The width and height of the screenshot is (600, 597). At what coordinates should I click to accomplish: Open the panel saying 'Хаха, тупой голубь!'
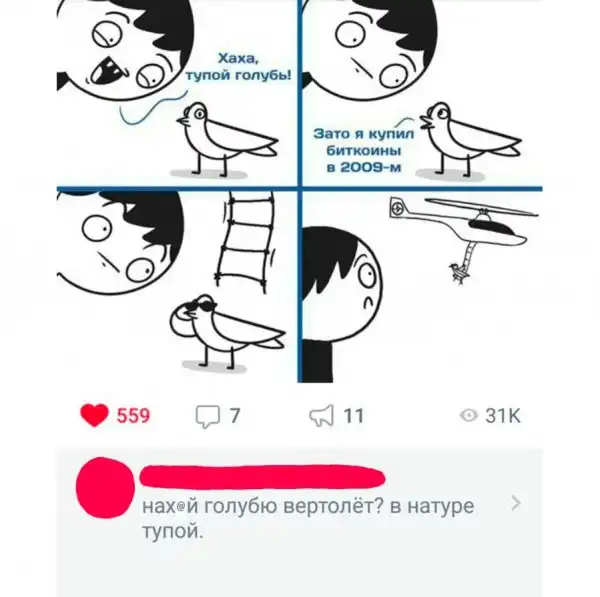(x=177, y=93)
